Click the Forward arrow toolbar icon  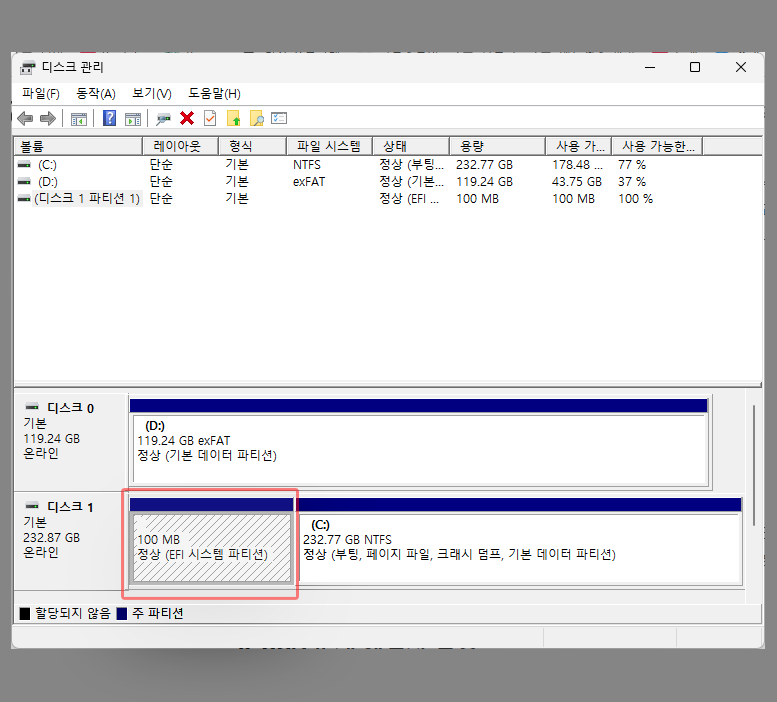click(x=48, y=118)
